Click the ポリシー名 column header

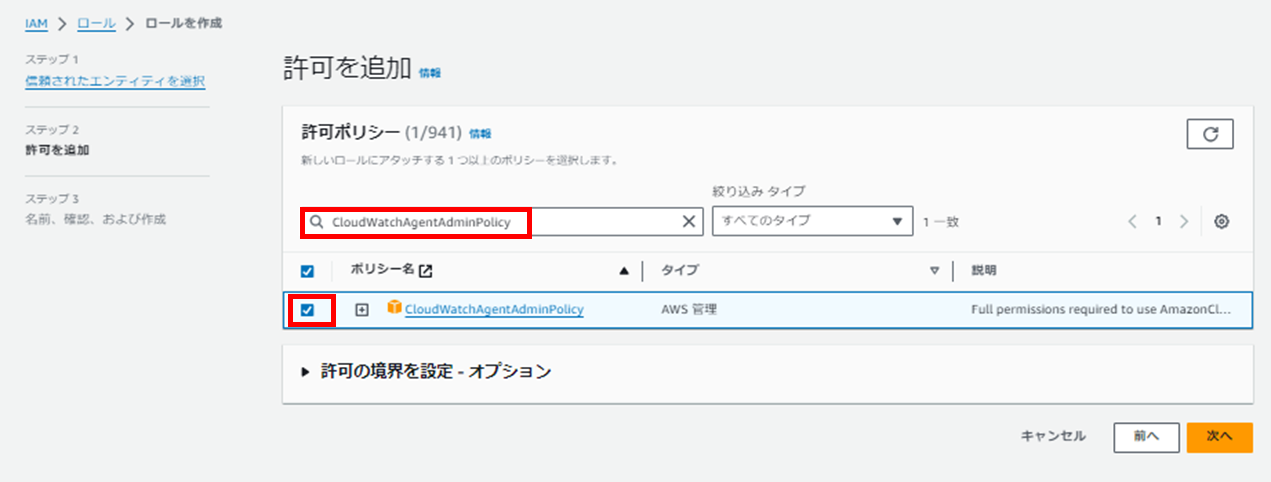click(382, 270)
